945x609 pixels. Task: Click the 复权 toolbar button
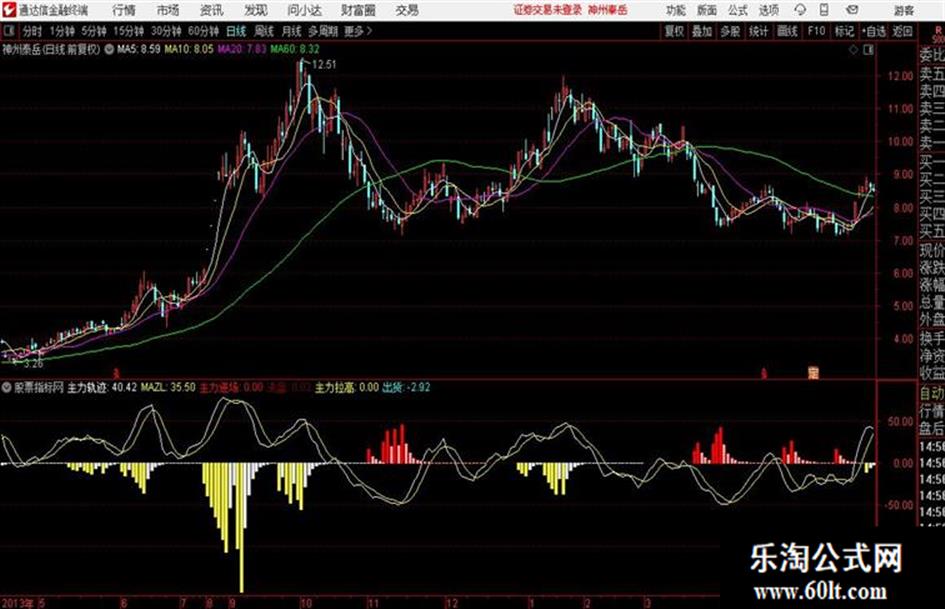tap(674, 31)
